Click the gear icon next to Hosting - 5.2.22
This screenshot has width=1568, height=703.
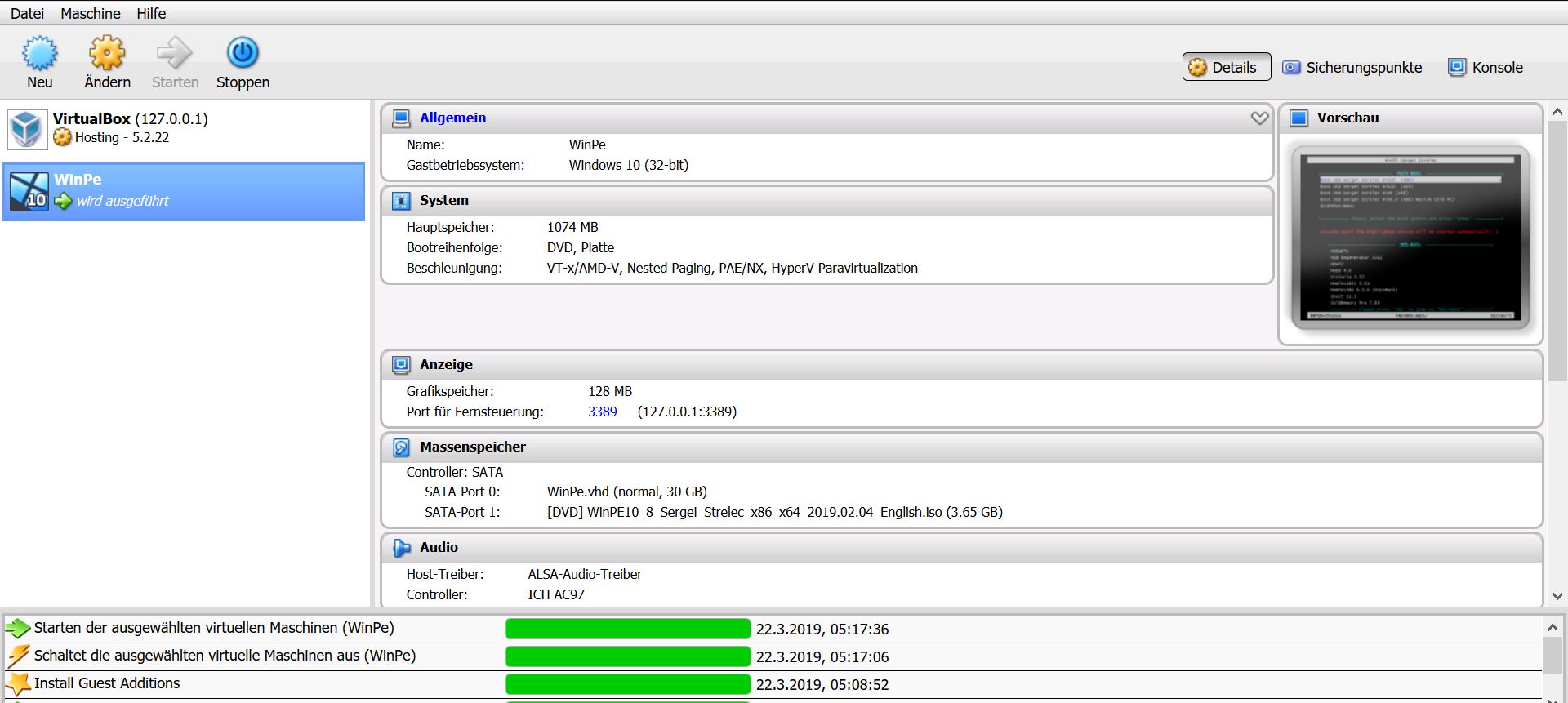62,137
